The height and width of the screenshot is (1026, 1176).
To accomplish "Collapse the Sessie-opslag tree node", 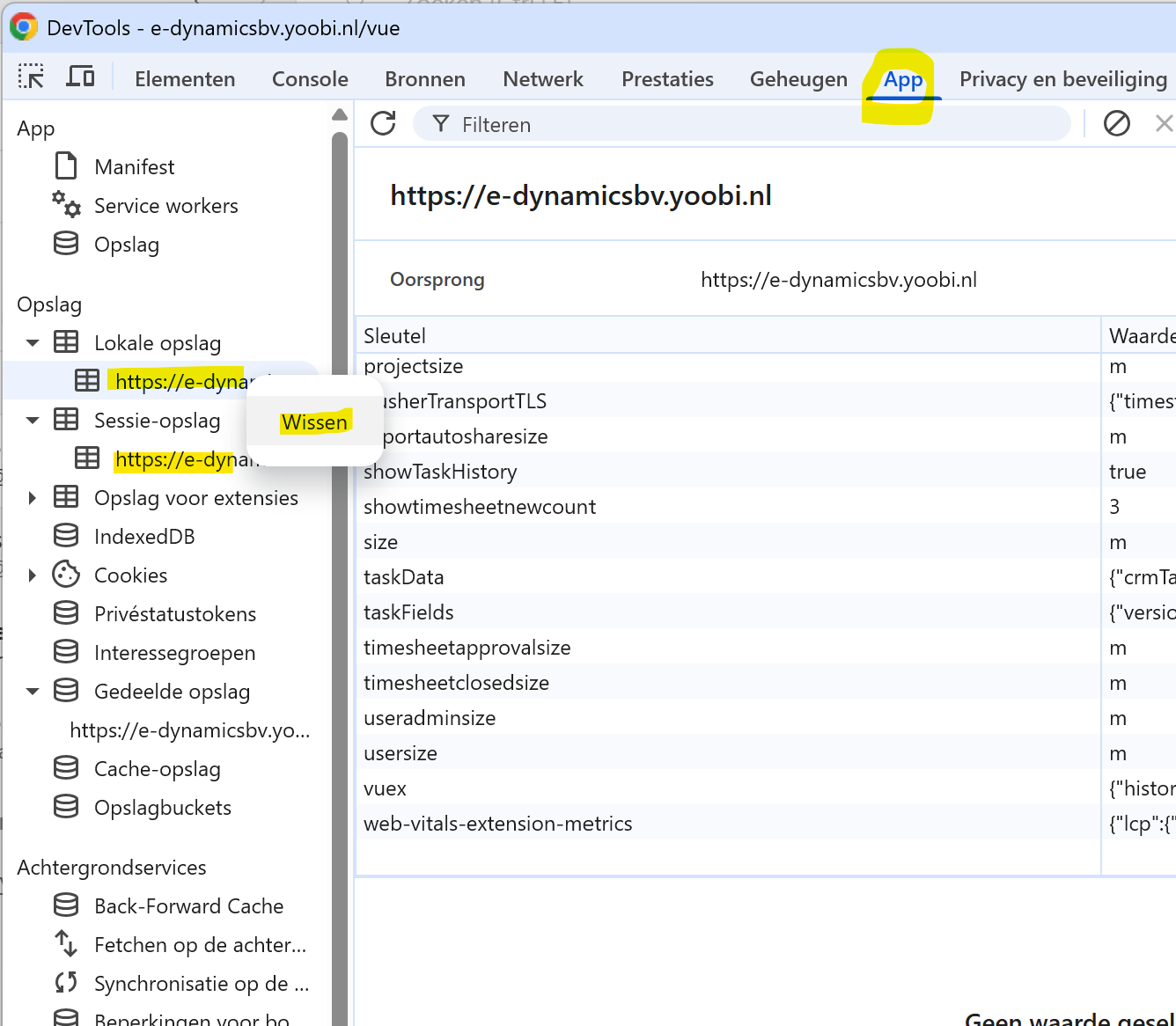I will point(33,421).
